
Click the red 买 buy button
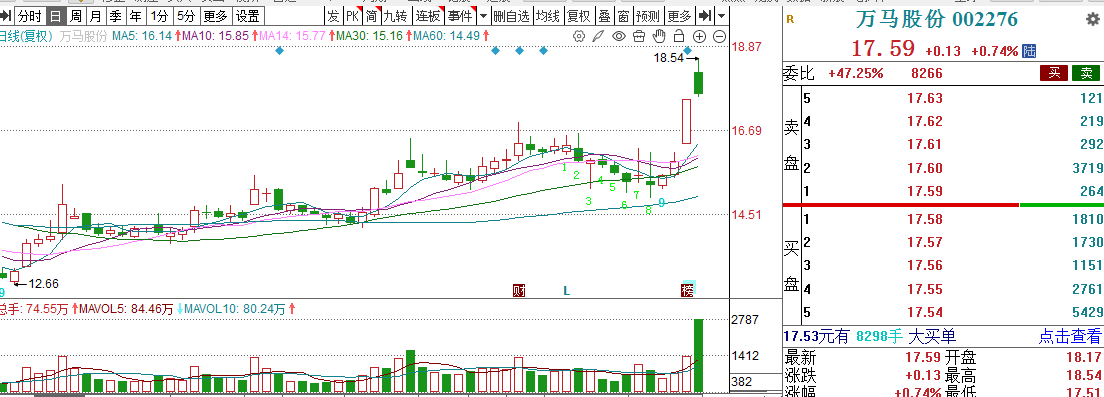click(x=1054, y=73)
